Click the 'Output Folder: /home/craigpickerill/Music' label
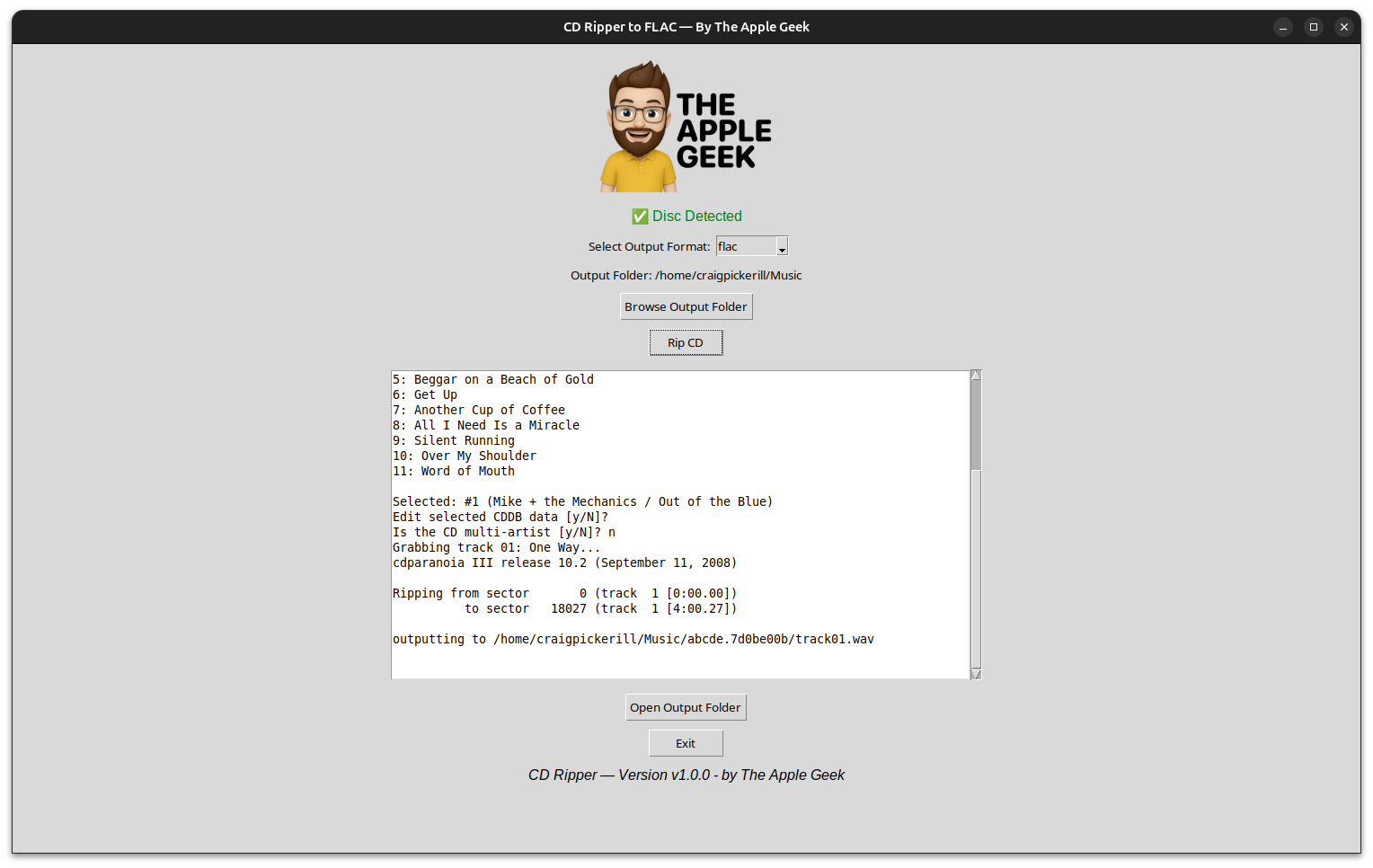 coord(686,276)
